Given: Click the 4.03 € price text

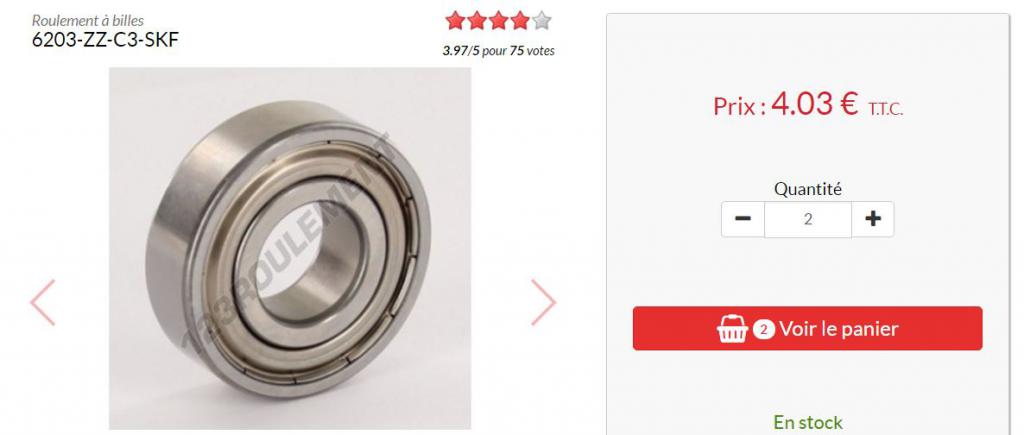Looking at the screenshot, I should pos(814,104).
